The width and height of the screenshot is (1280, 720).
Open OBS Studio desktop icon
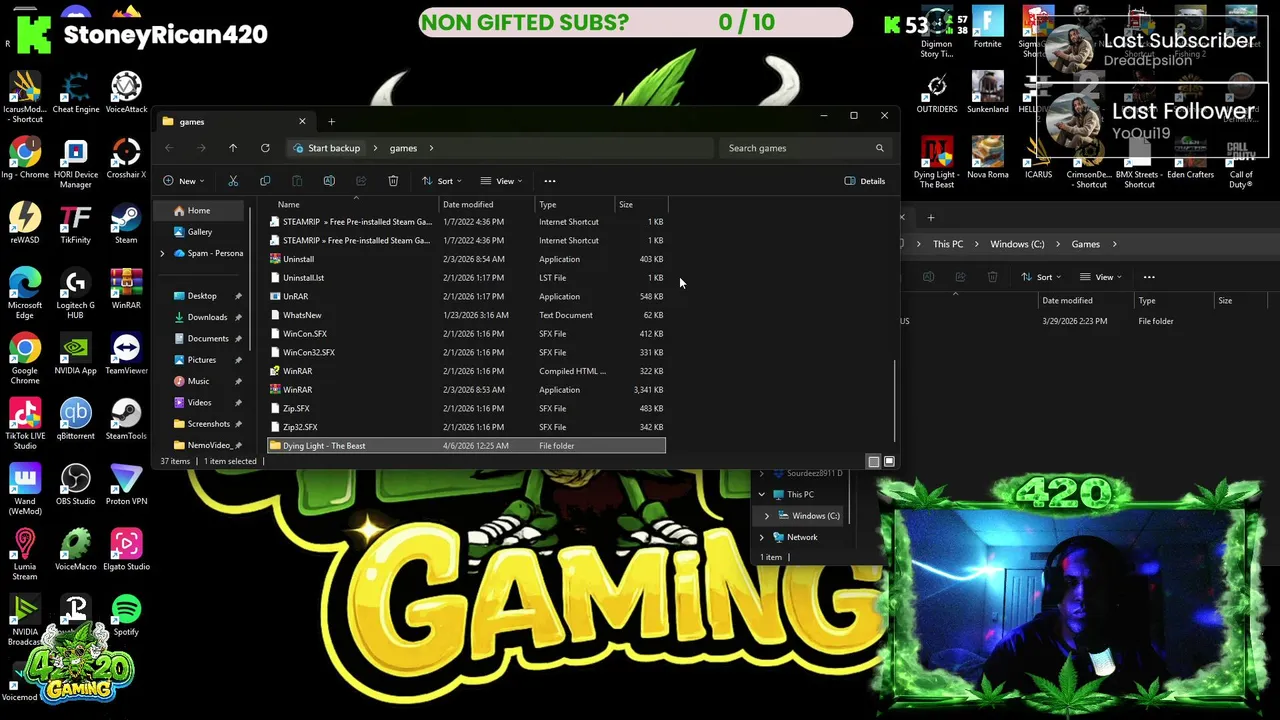click(76, 484)
